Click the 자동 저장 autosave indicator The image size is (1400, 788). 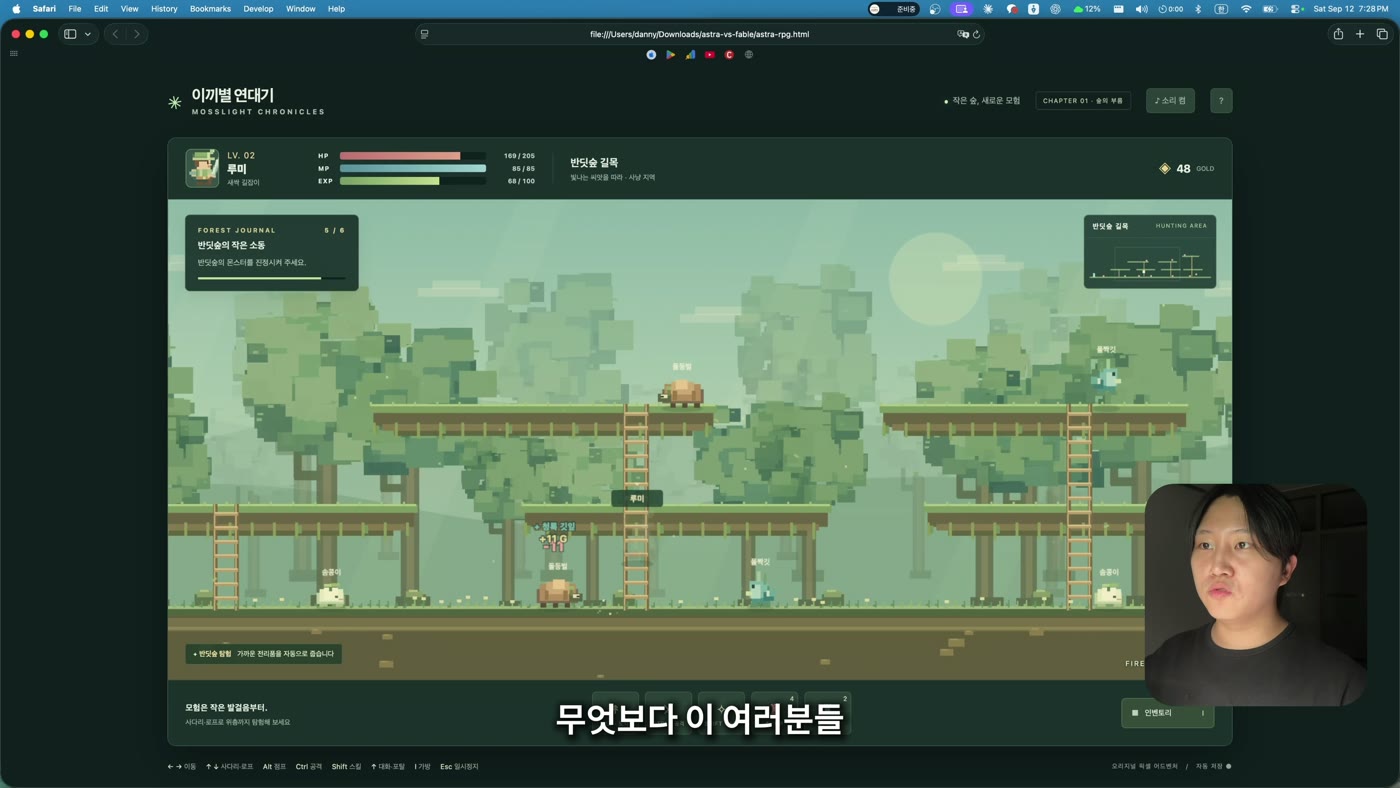click(x=1214, y=766)
